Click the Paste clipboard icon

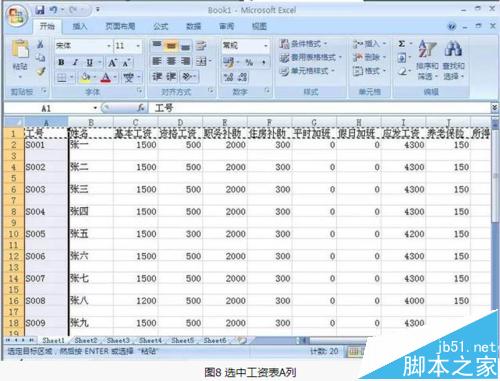pyautogui.click(x=20, y=50)
